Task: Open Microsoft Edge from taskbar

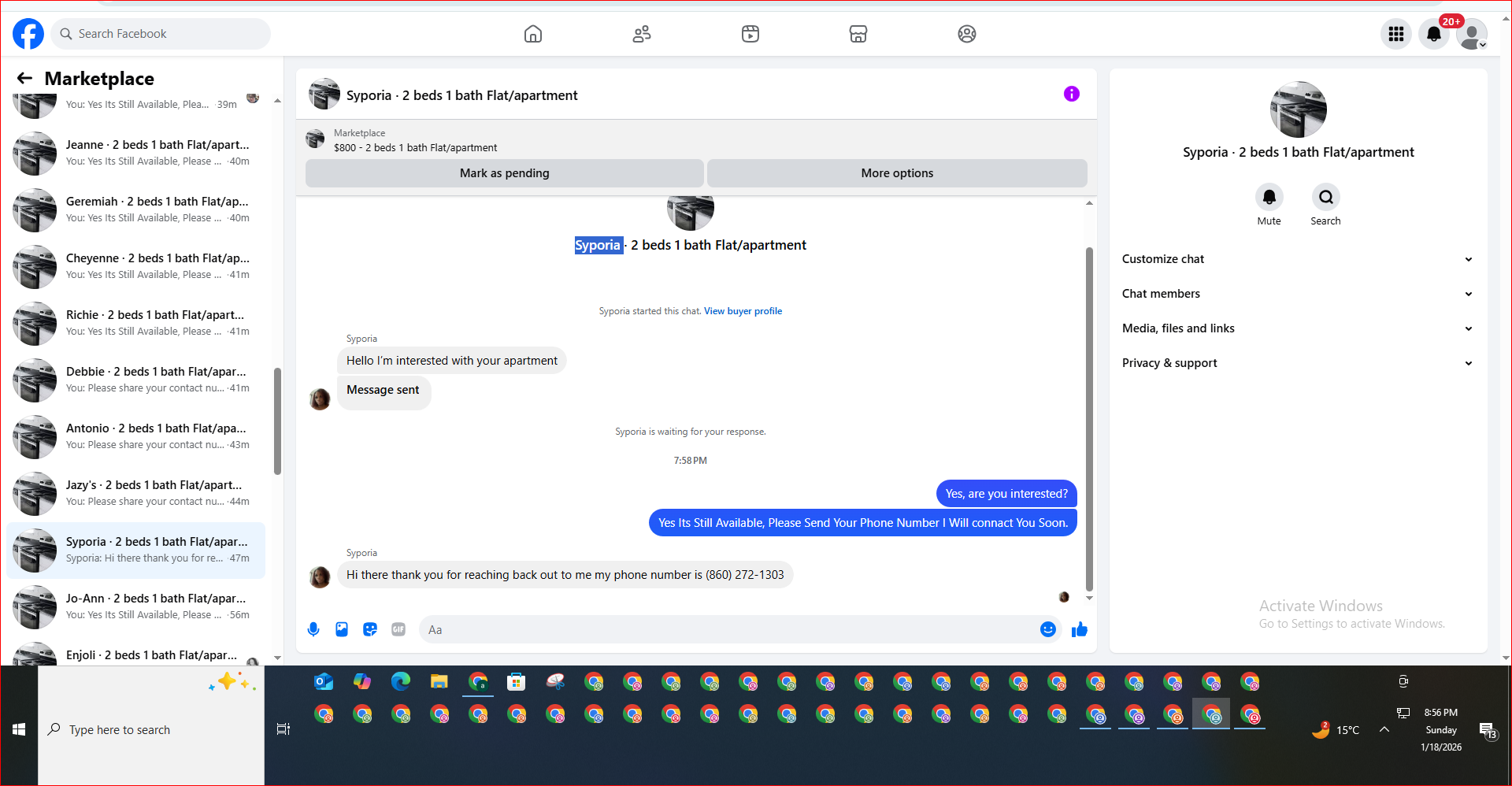Action: point(401,682)
